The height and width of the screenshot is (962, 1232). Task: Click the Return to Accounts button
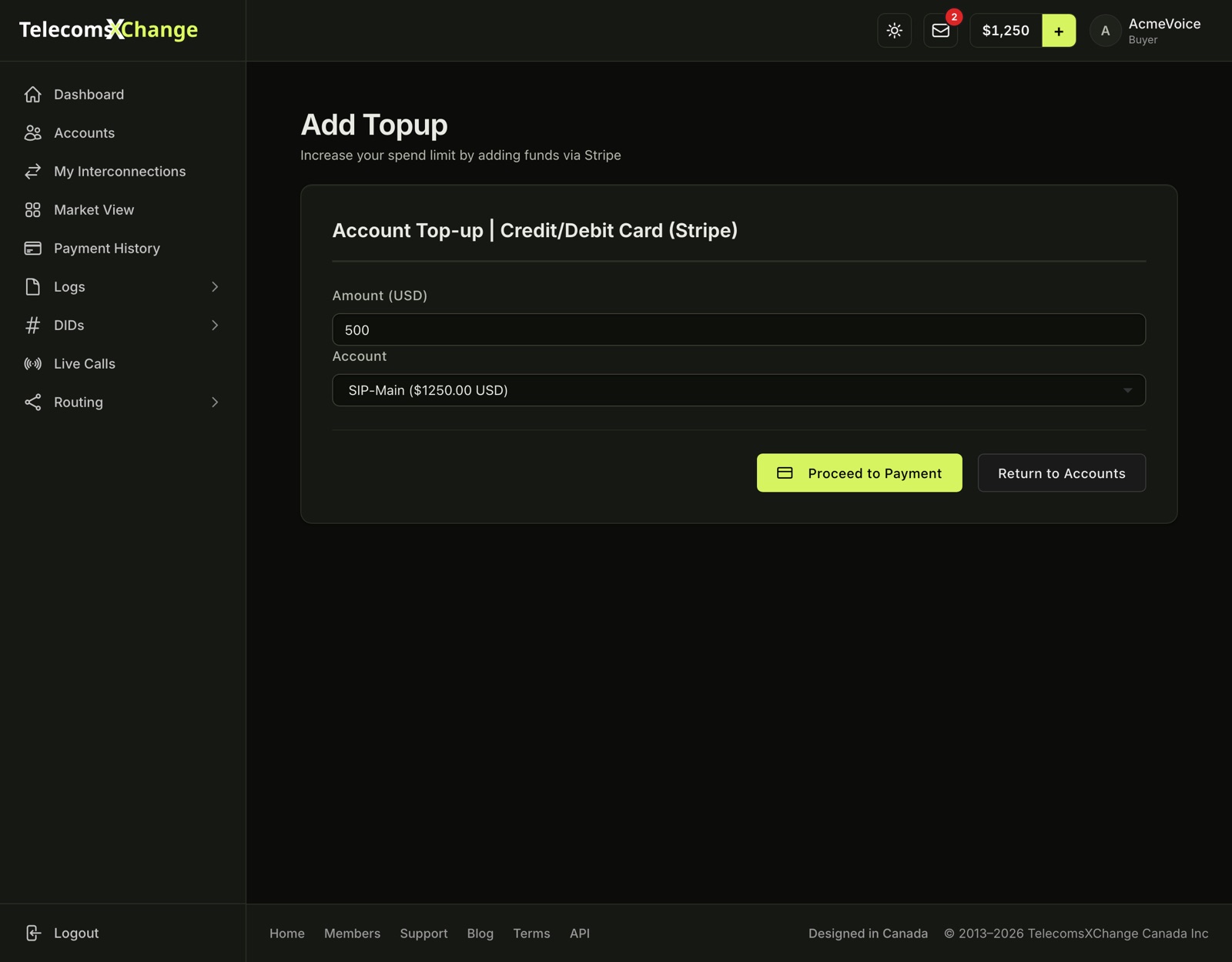[x=1062, y=473]
